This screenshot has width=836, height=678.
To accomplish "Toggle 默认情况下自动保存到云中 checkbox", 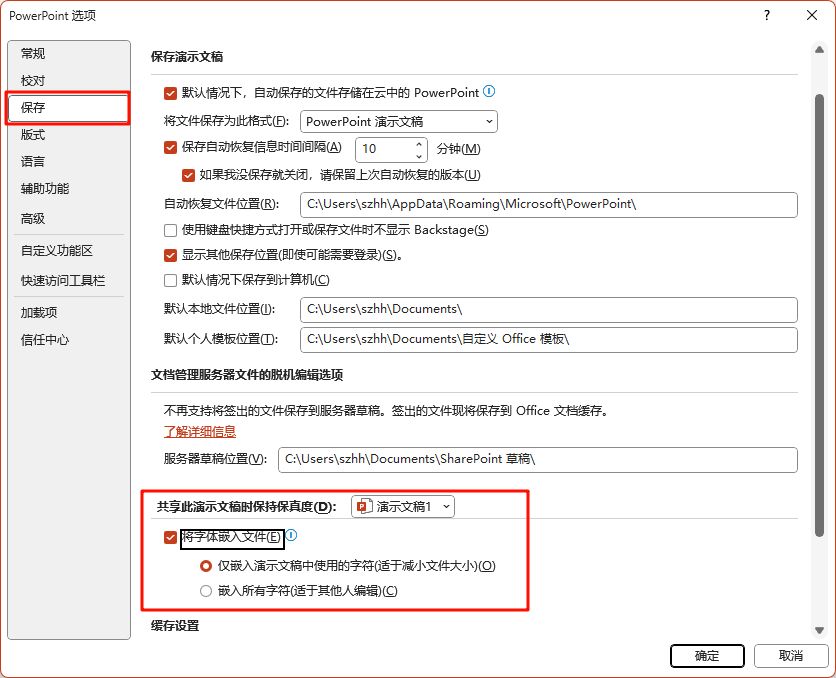I will pyautogui.click(x=170, y=93).
